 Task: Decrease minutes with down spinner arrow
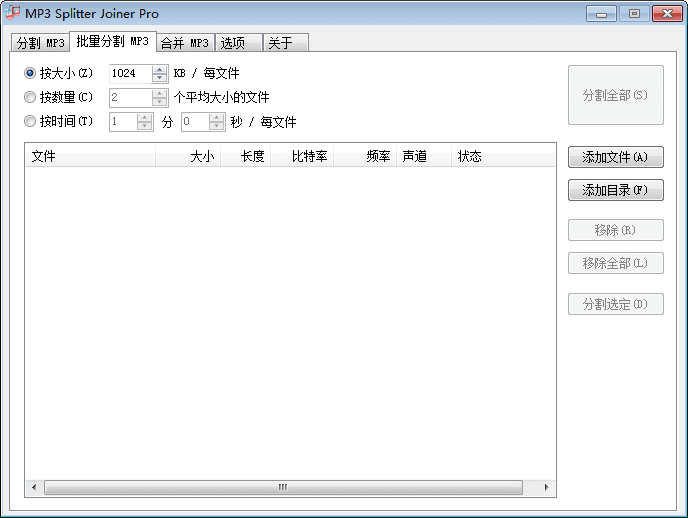coord(144,125)
